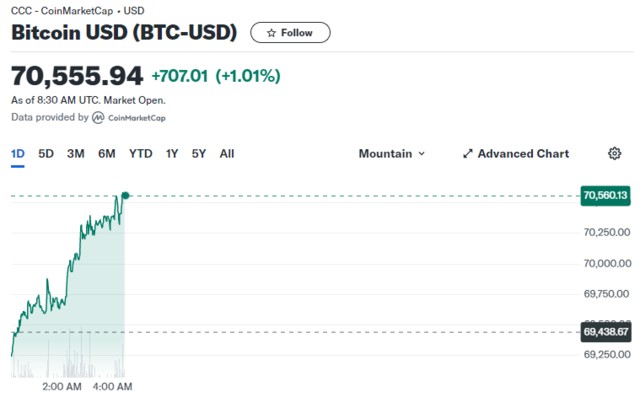640x397 pixels.
Task: Click the 69,438.67 previous close label
Action: click(606, 332)
